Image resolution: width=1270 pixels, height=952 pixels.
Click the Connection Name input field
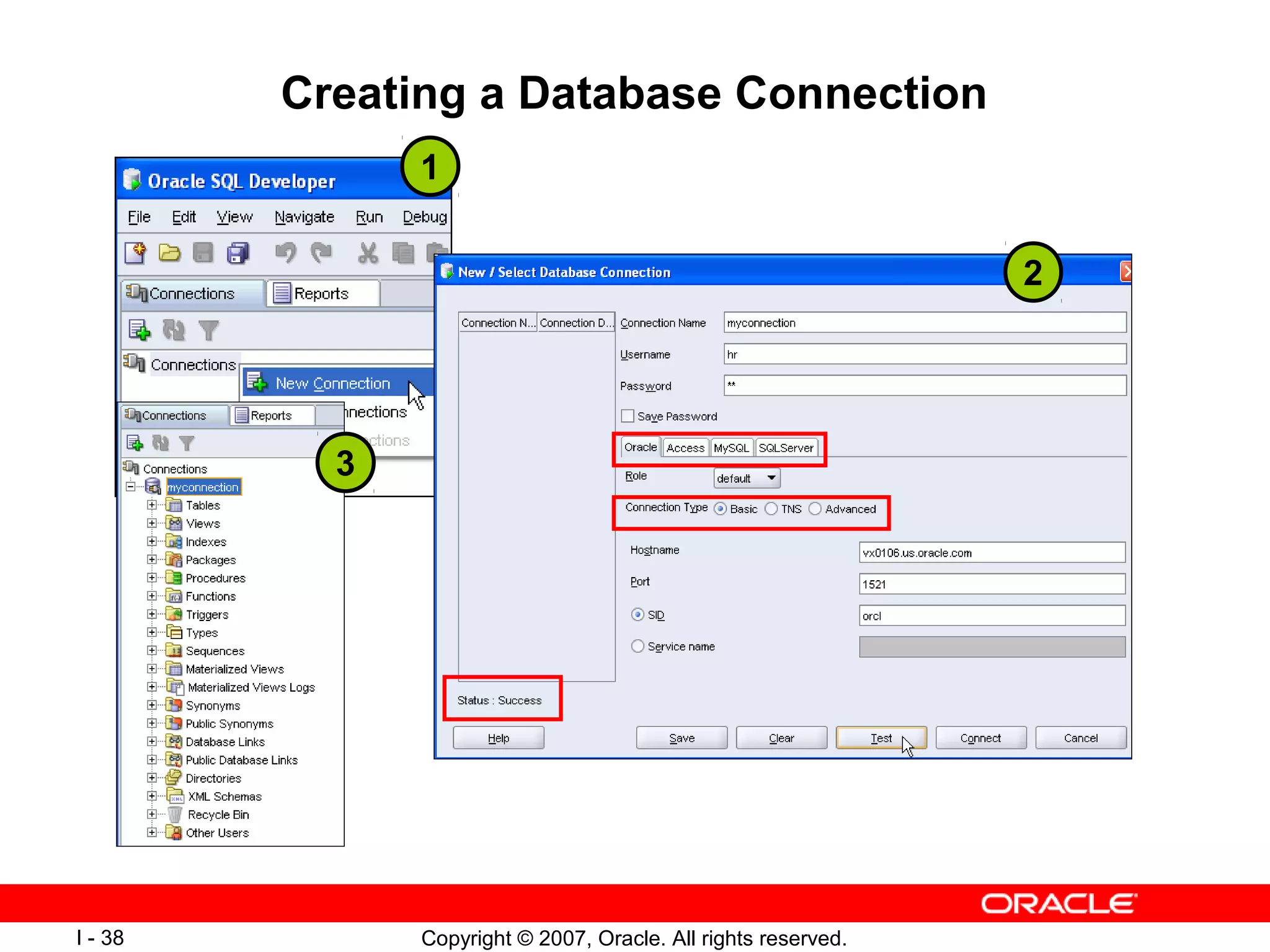[925, 323]
